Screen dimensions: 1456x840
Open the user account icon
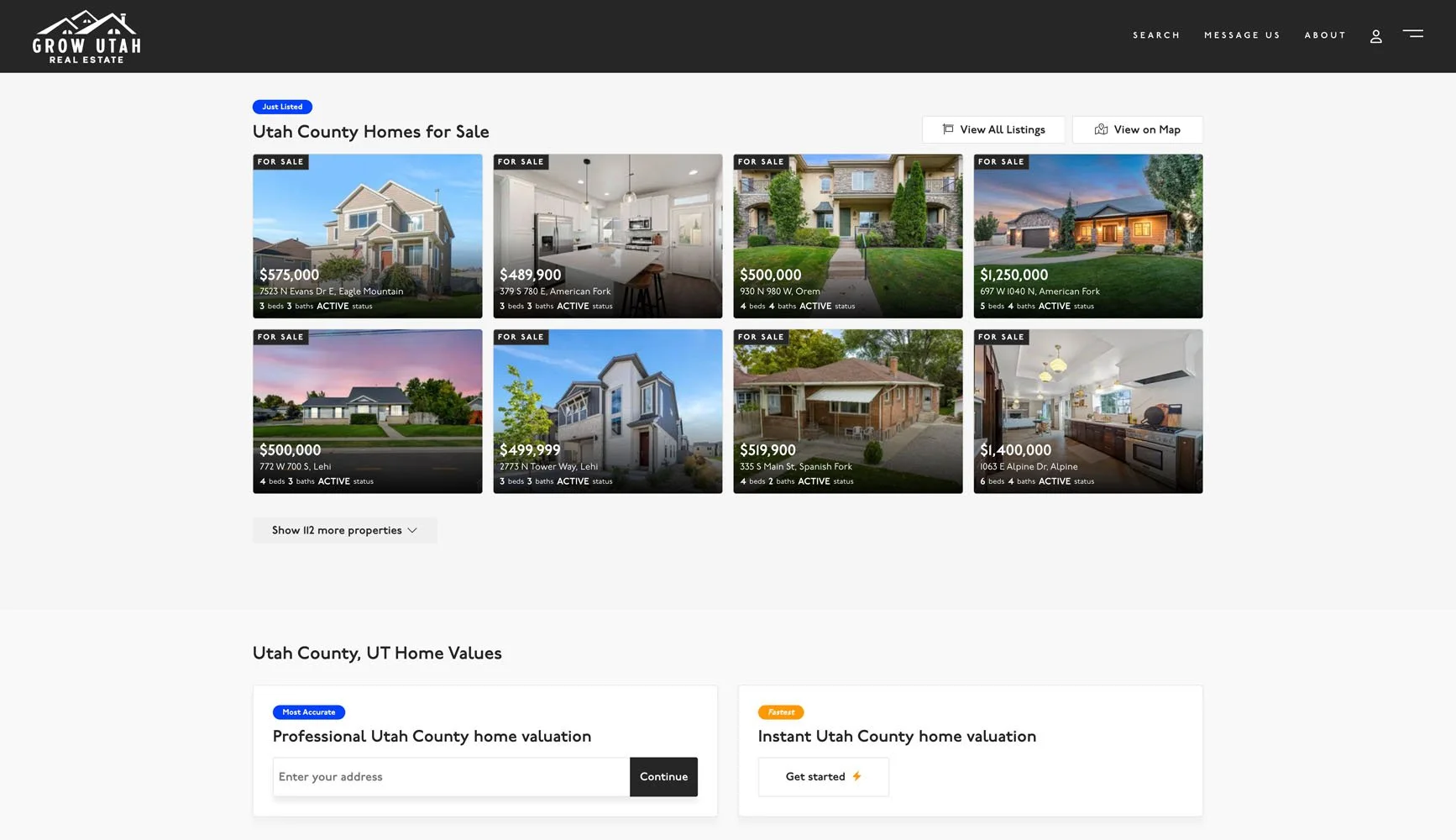(1375, 36)
